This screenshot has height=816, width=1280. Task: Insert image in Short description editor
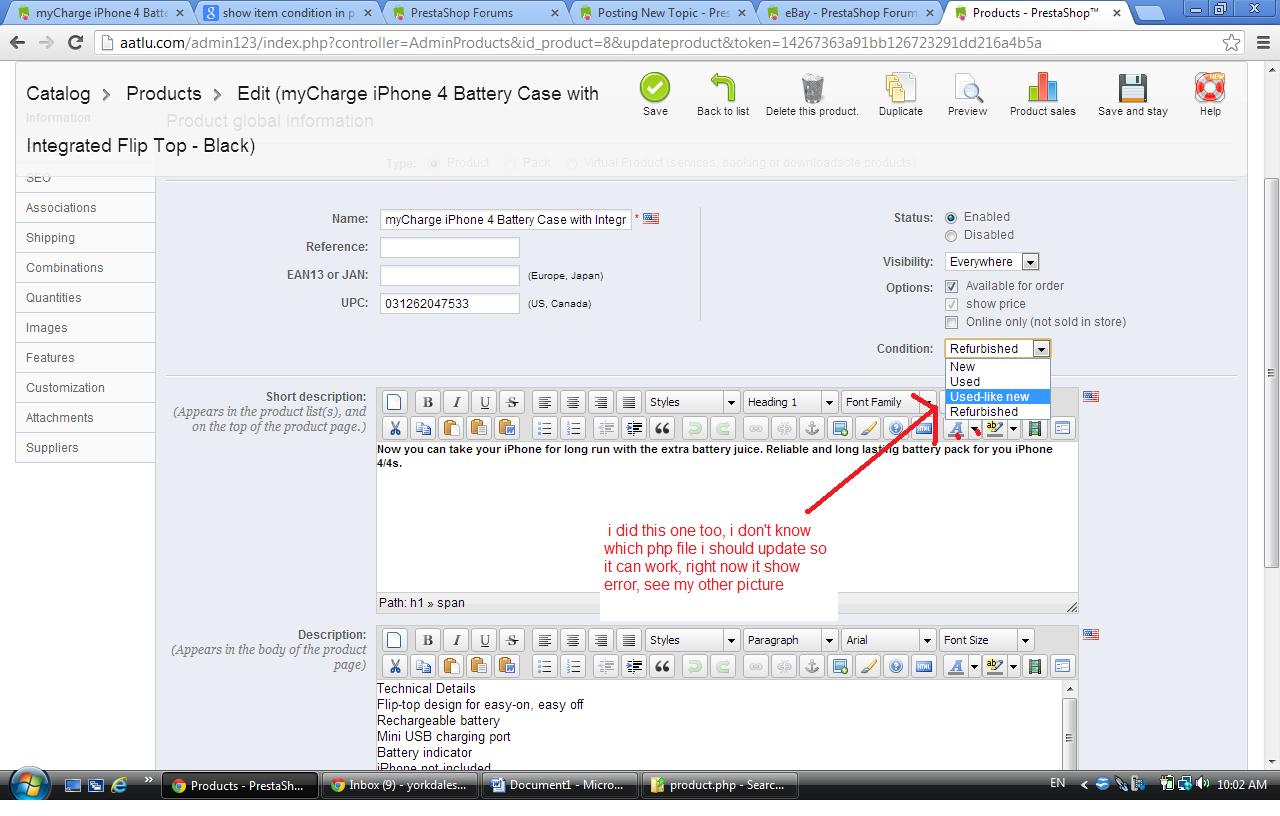coord(840,428)
